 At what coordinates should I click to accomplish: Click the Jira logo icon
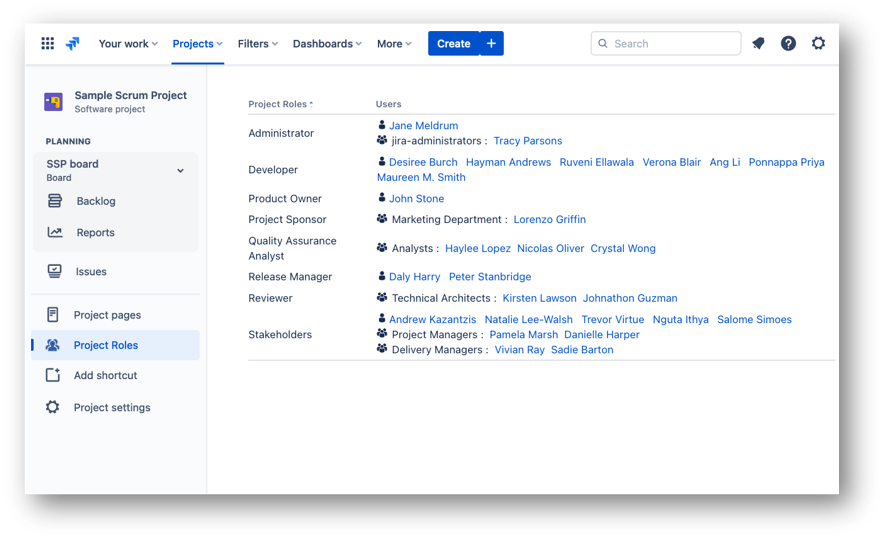pyautogui.click(x=73, y=43)
